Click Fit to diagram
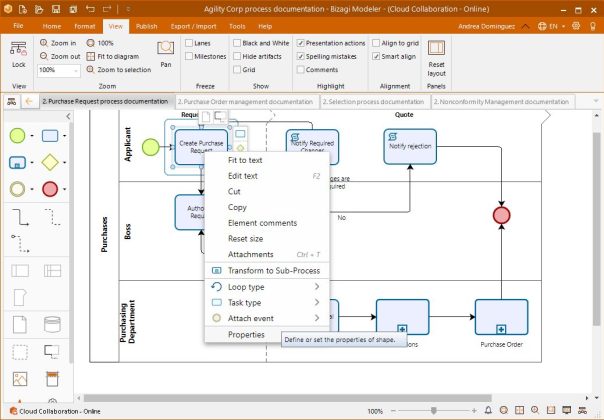Viewport: 604px width, 420px height. coord(113,56)
